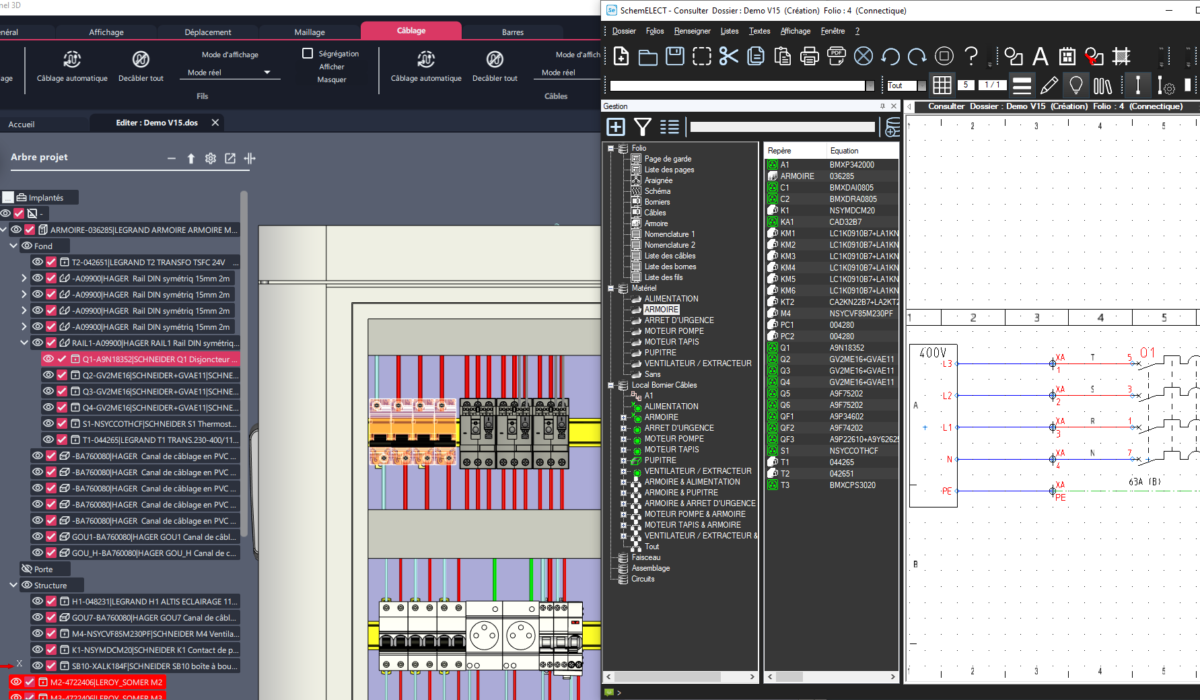Click the Open folder icon in SchemELECT
Viewport: 1200px width, 700px height.
pyautogui.click(x=647, y=56)
